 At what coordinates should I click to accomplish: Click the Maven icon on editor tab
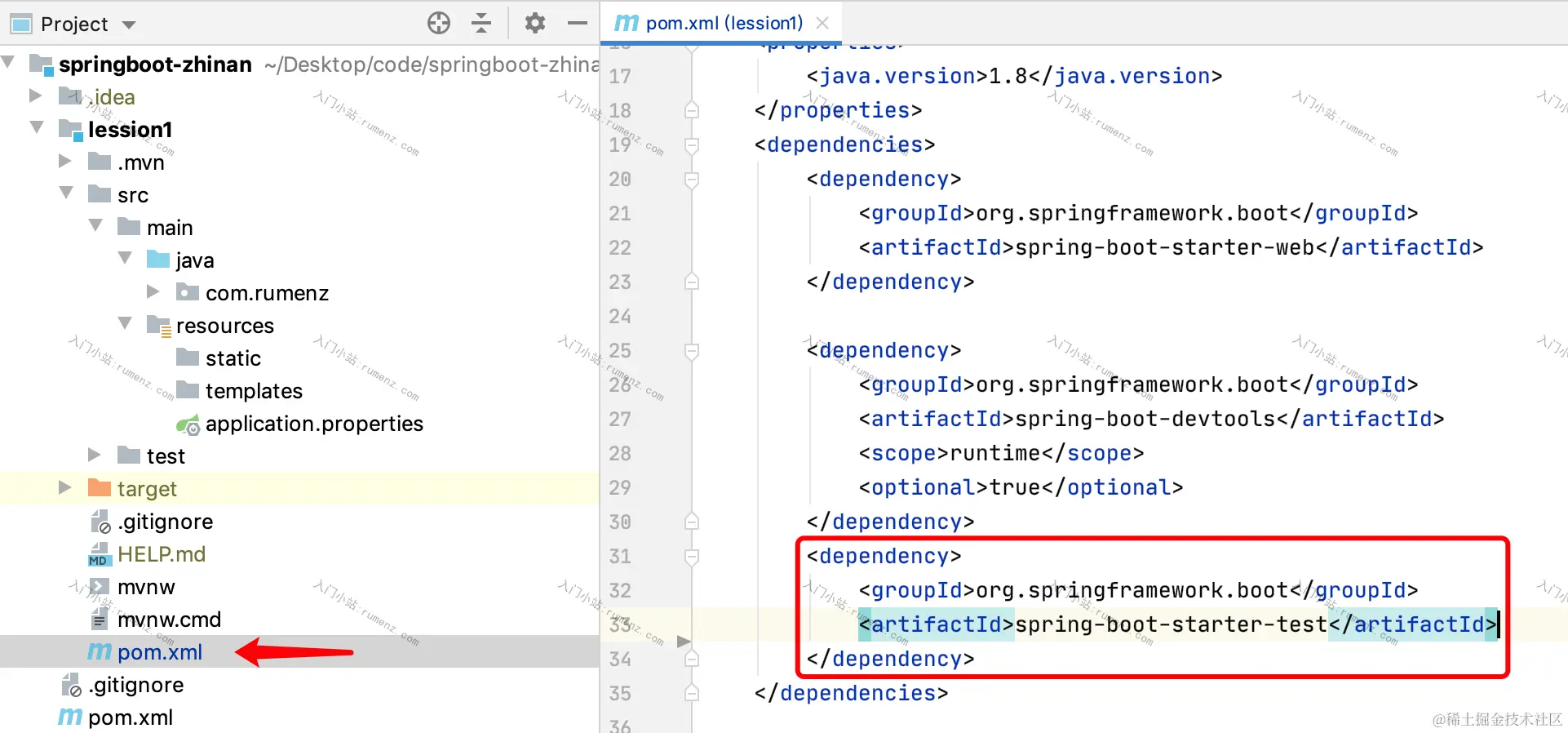626,23
